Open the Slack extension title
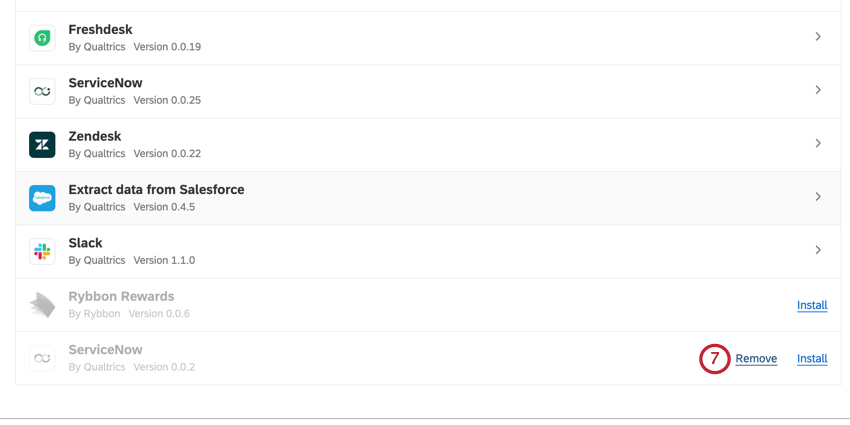The height and width of the screenshot is (425, 850). 85,243
